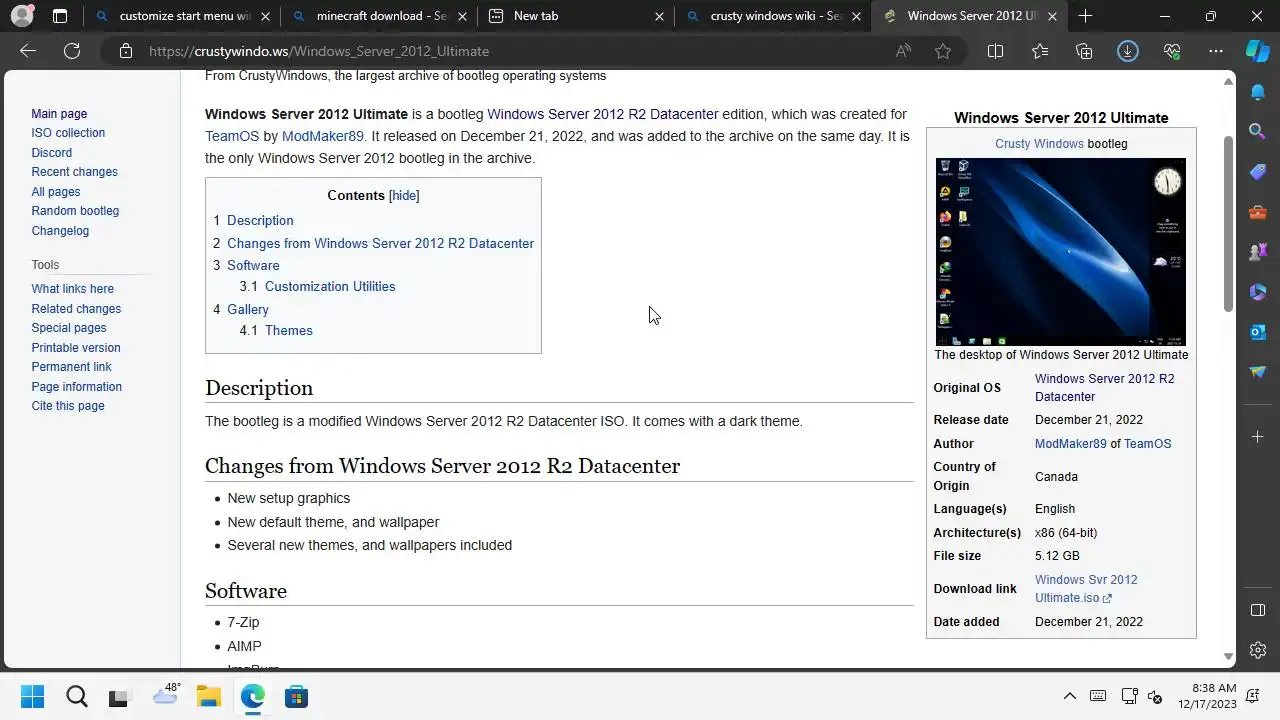Screen dimensions: 1280x720
Task: Click scrollbar down arrow
Action: [x=1228, y=657]
